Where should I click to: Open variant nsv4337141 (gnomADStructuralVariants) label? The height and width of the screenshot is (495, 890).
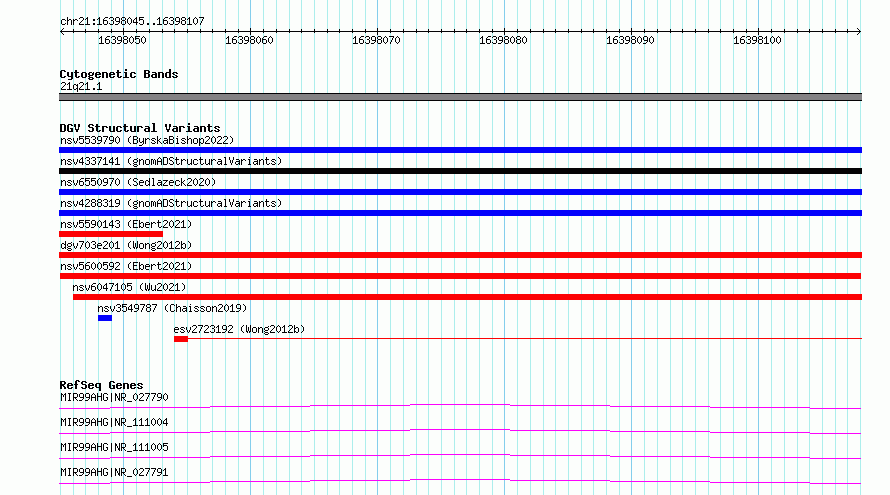[x=171, y=161]
